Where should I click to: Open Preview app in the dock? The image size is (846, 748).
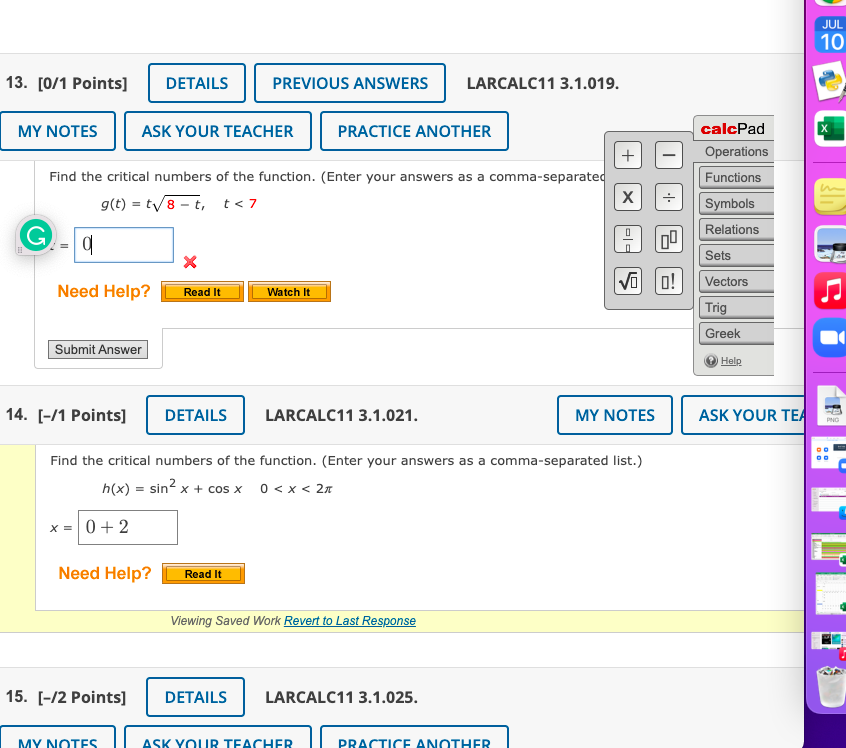pos(830,244)
